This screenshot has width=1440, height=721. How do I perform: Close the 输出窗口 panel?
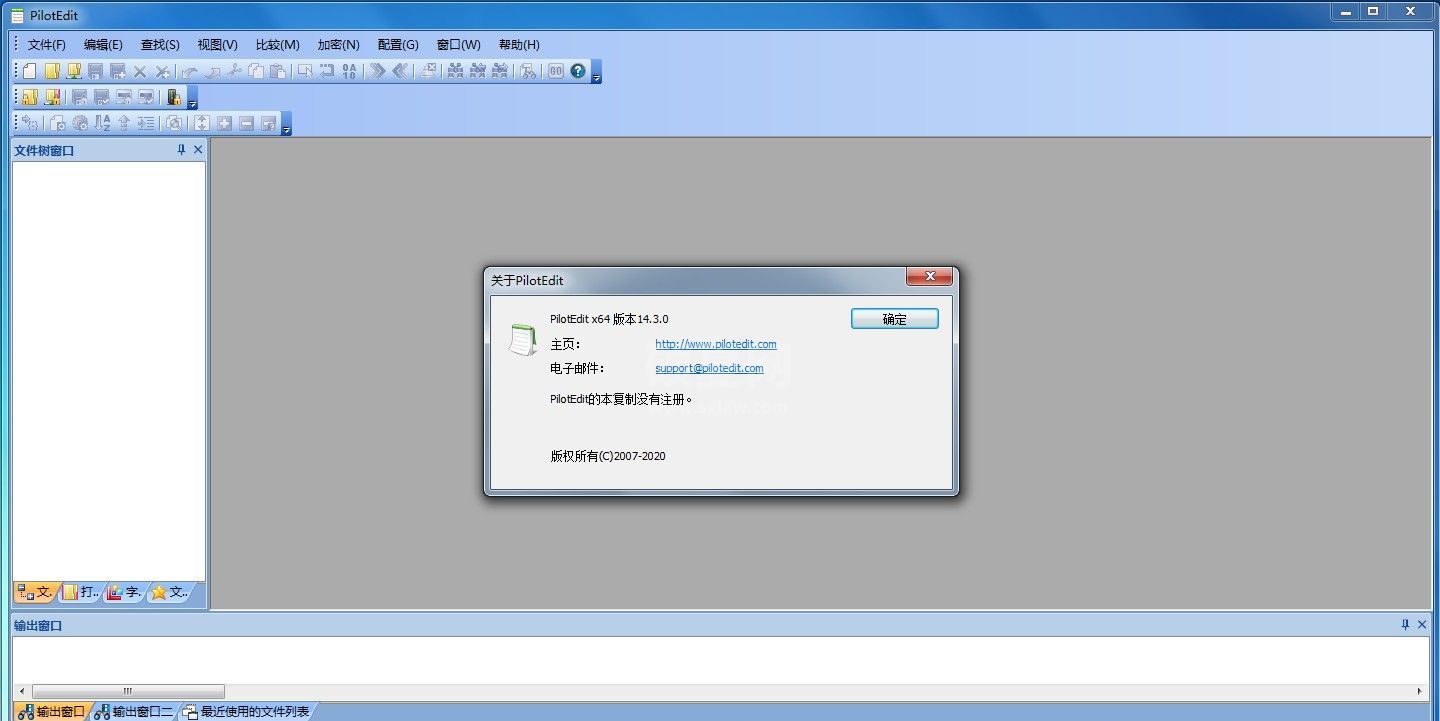click(1422, 625)
